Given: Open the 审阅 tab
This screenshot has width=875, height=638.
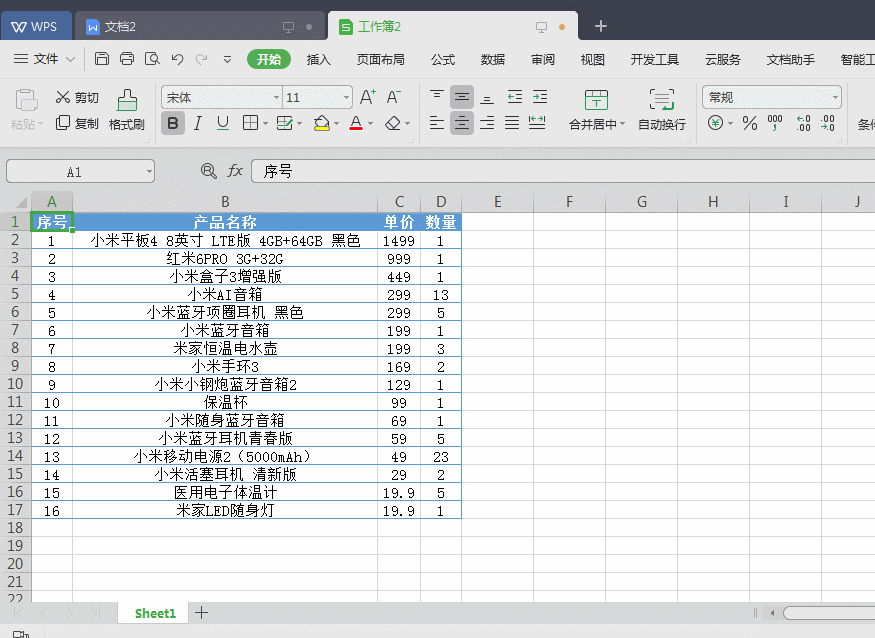Looking at the screenshot, I should point(542,59).
